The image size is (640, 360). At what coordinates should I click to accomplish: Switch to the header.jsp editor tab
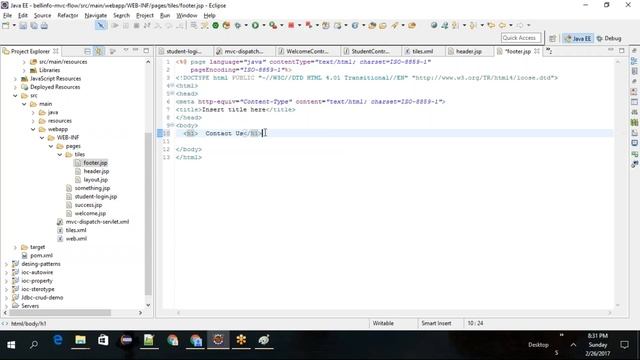[x=468, y=51]
